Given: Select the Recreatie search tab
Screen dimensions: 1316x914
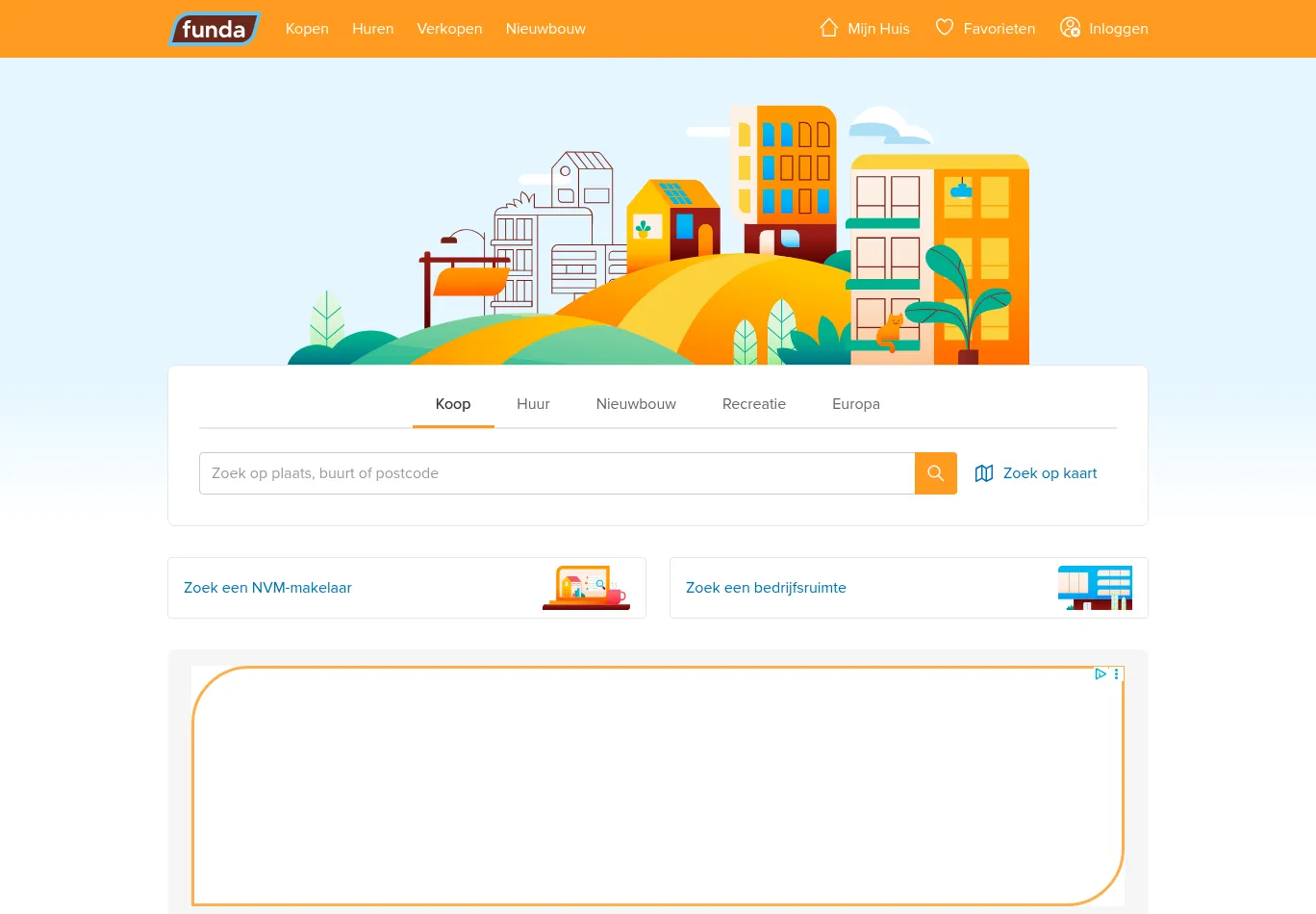Looking at the screenshot, I should (754, 404).
